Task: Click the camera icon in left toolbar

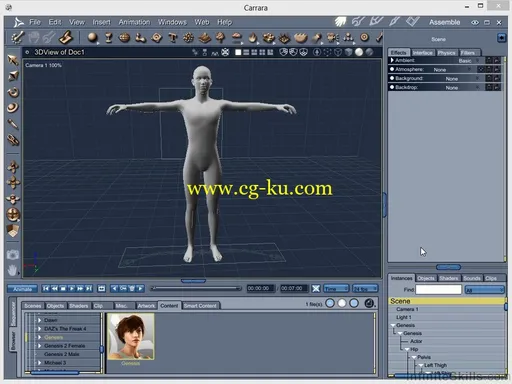Action: coord(13,255)
